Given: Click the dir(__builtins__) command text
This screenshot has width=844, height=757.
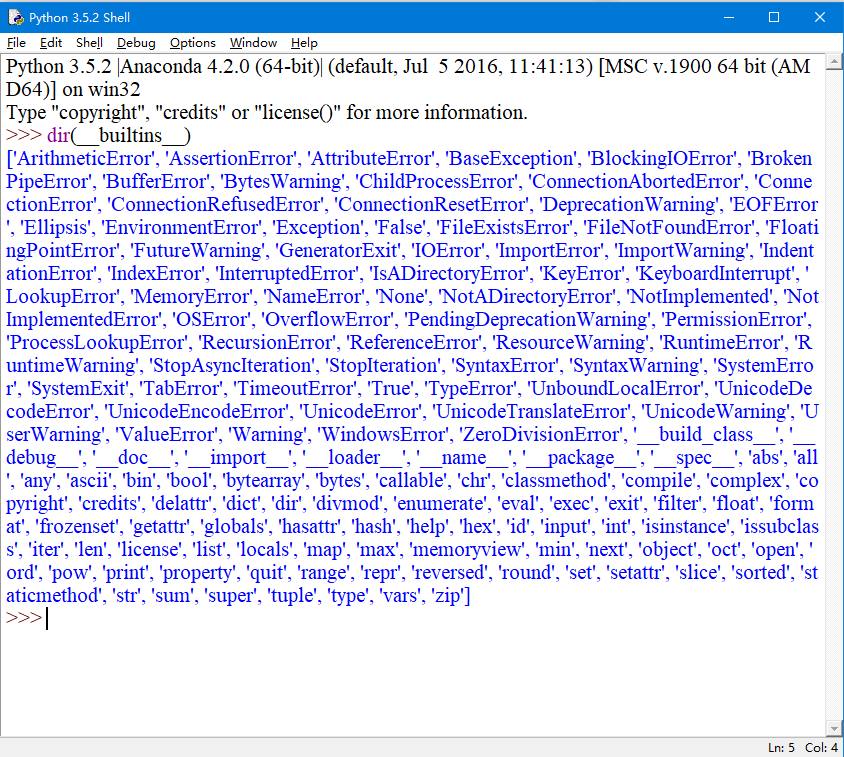Looking at the screenshot, I should 119,136.
